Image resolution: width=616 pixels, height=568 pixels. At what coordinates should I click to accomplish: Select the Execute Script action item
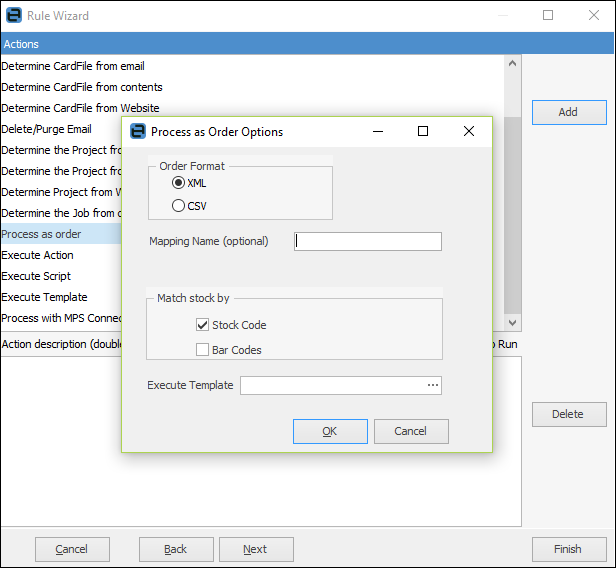coord(36,276)
